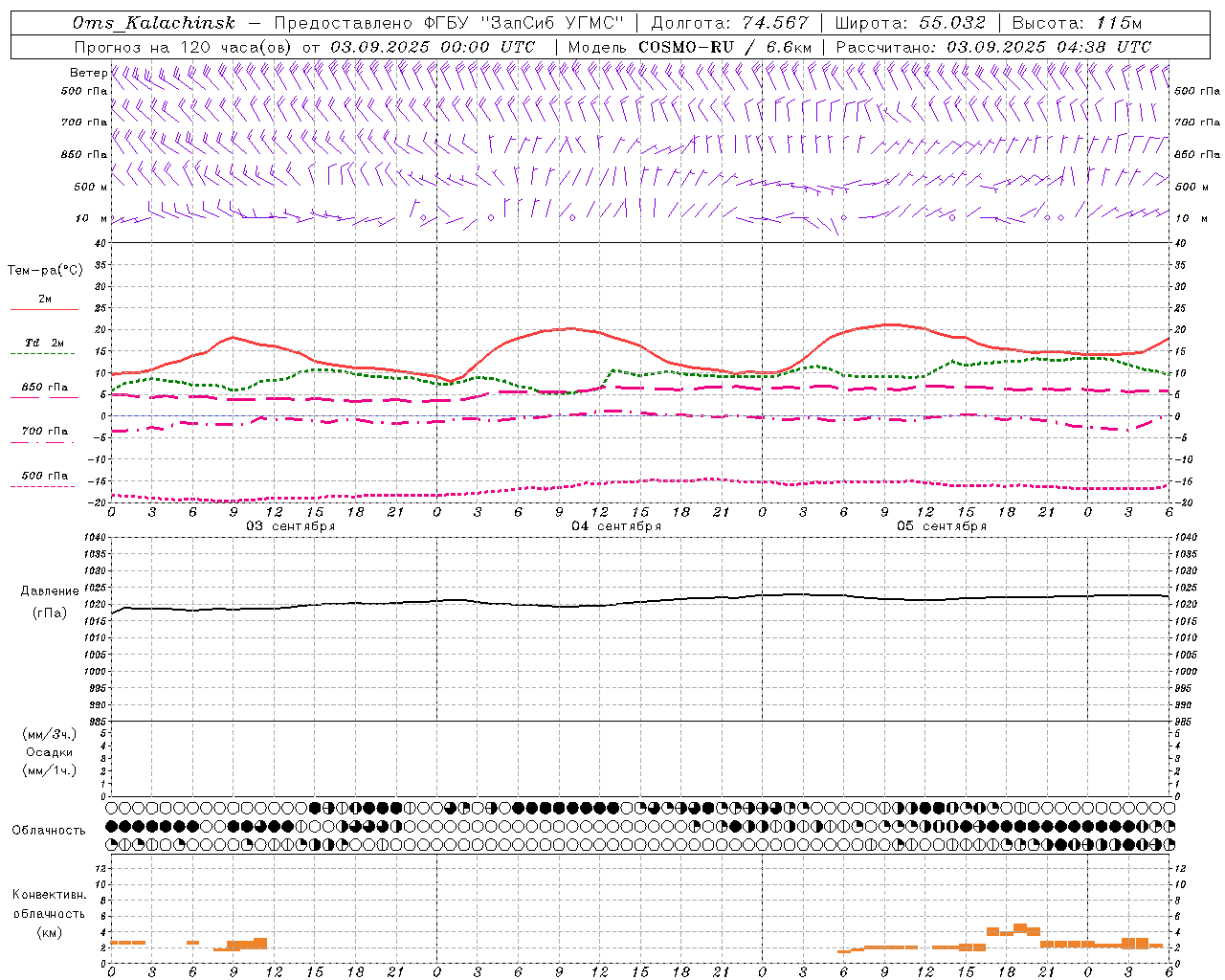This screenshot has width=1225, height=980.
Task: Click the 'Ветер' wind section label
Action: pos(88,73)
